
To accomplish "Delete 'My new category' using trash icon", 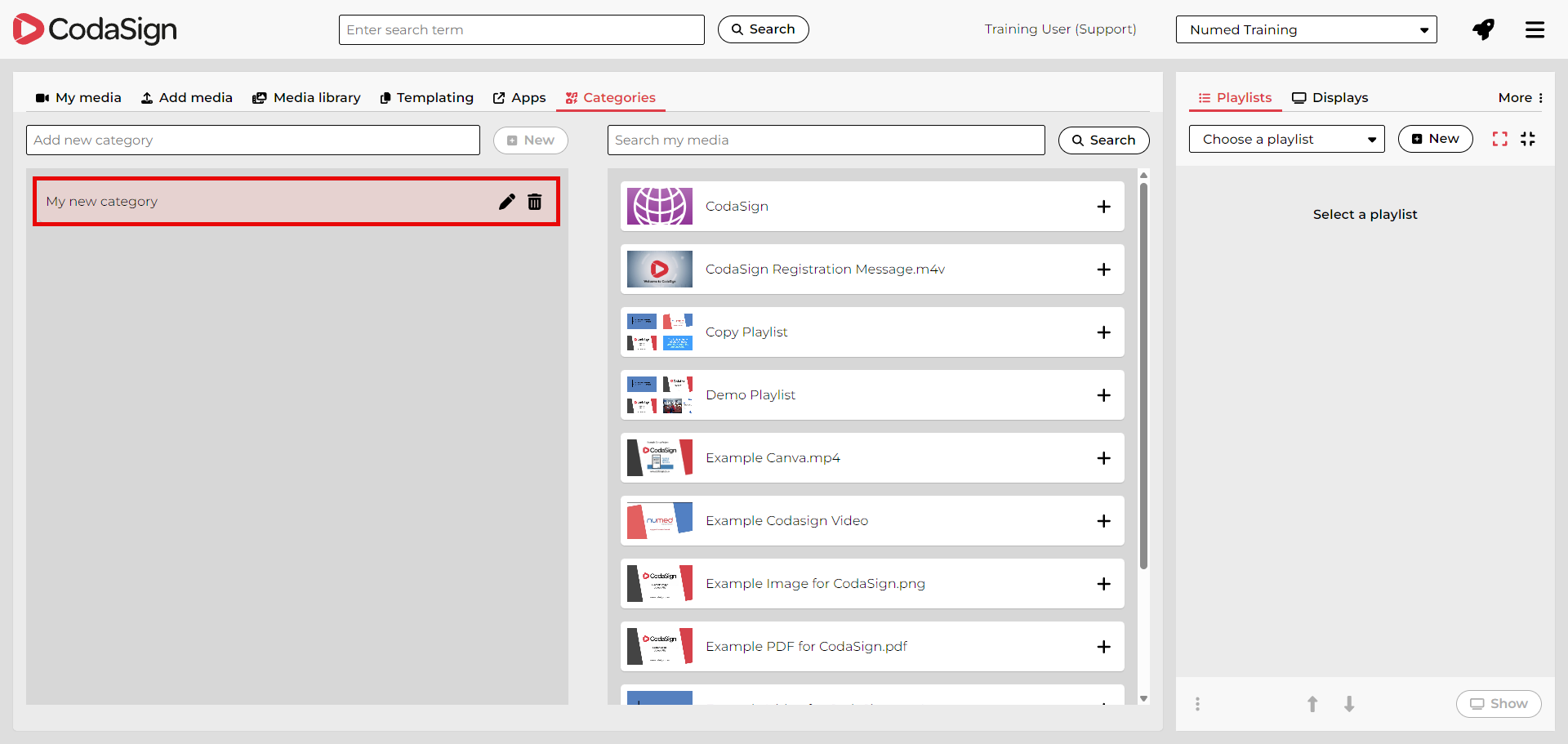I will point(535,202).
